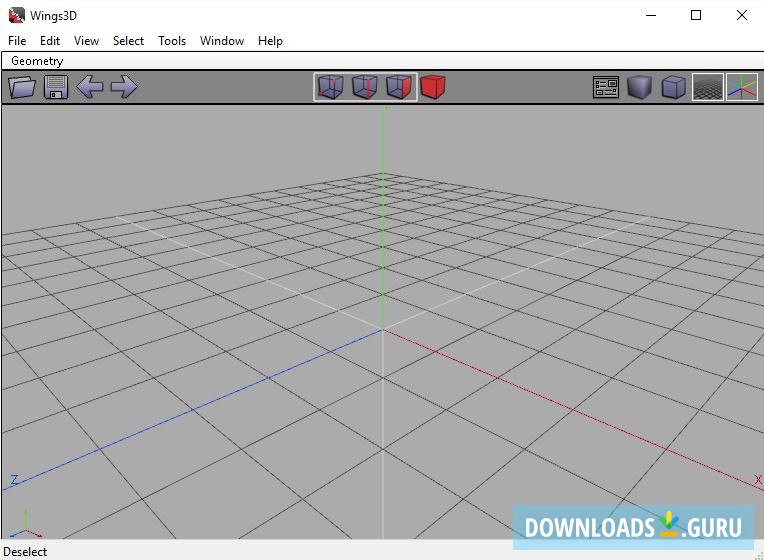Minimize the Wings3D window
Viewport: 764px width, 560px height.
[651, 15]
